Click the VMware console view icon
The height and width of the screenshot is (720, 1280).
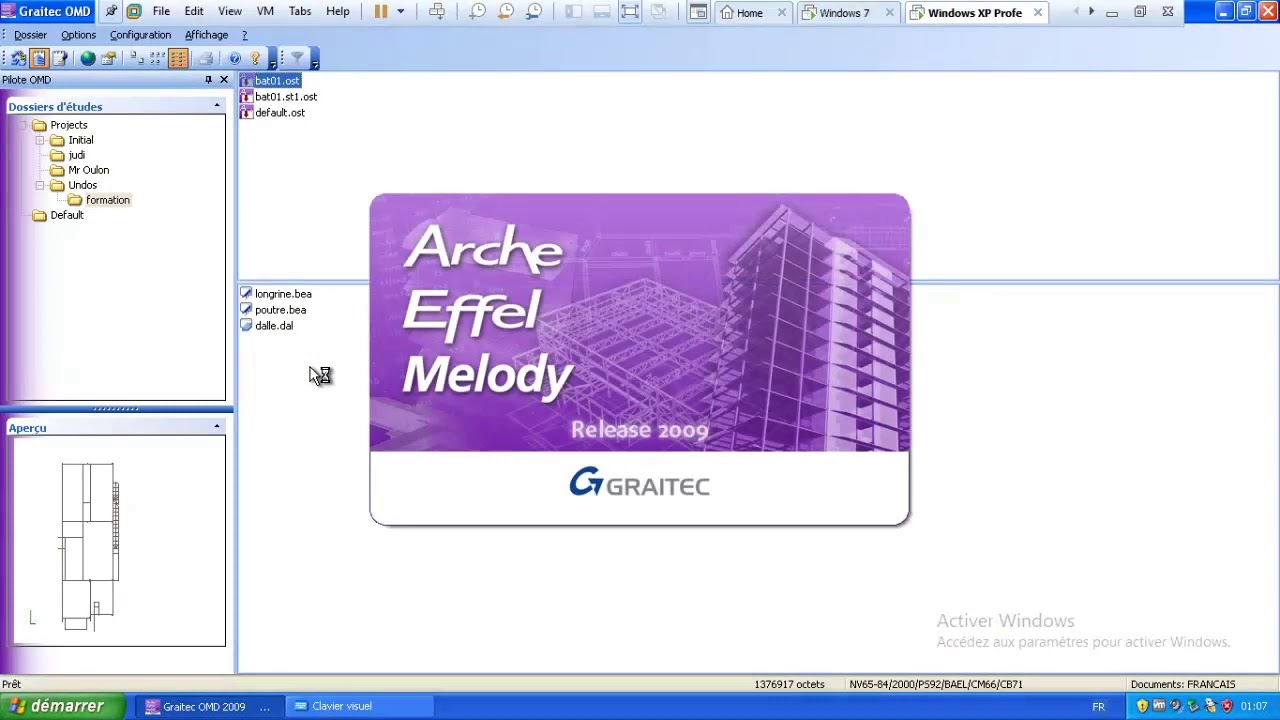click(698, 12)
